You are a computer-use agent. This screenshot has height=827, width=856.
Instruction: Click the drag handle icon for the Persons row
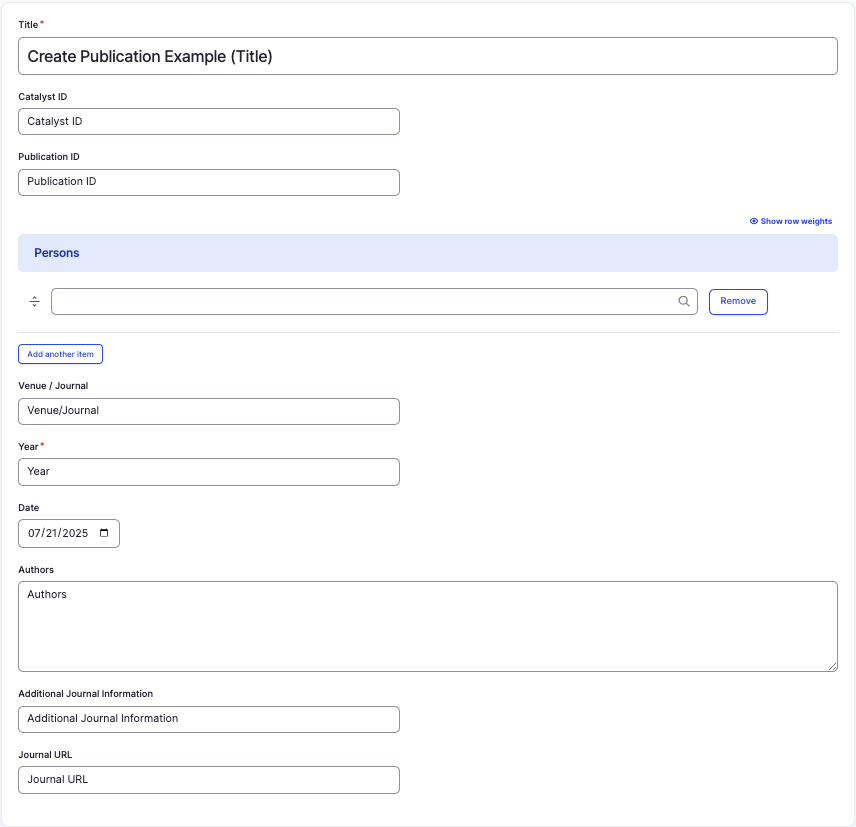click(34, 302)
